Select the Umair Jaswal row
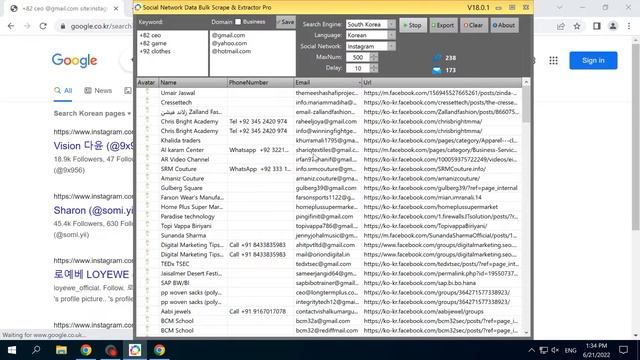Screen dimensions: 640x360 tap(329, 93)
